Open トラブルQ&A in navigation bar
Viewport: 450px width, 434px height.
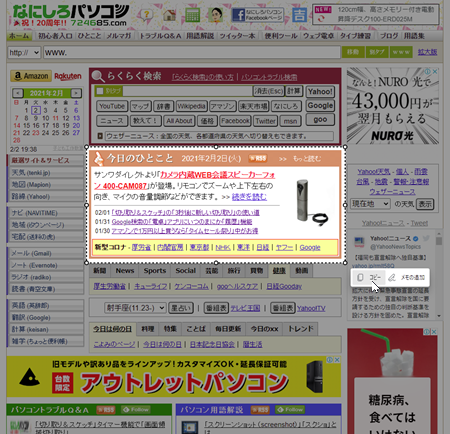(x=160, y=36)
